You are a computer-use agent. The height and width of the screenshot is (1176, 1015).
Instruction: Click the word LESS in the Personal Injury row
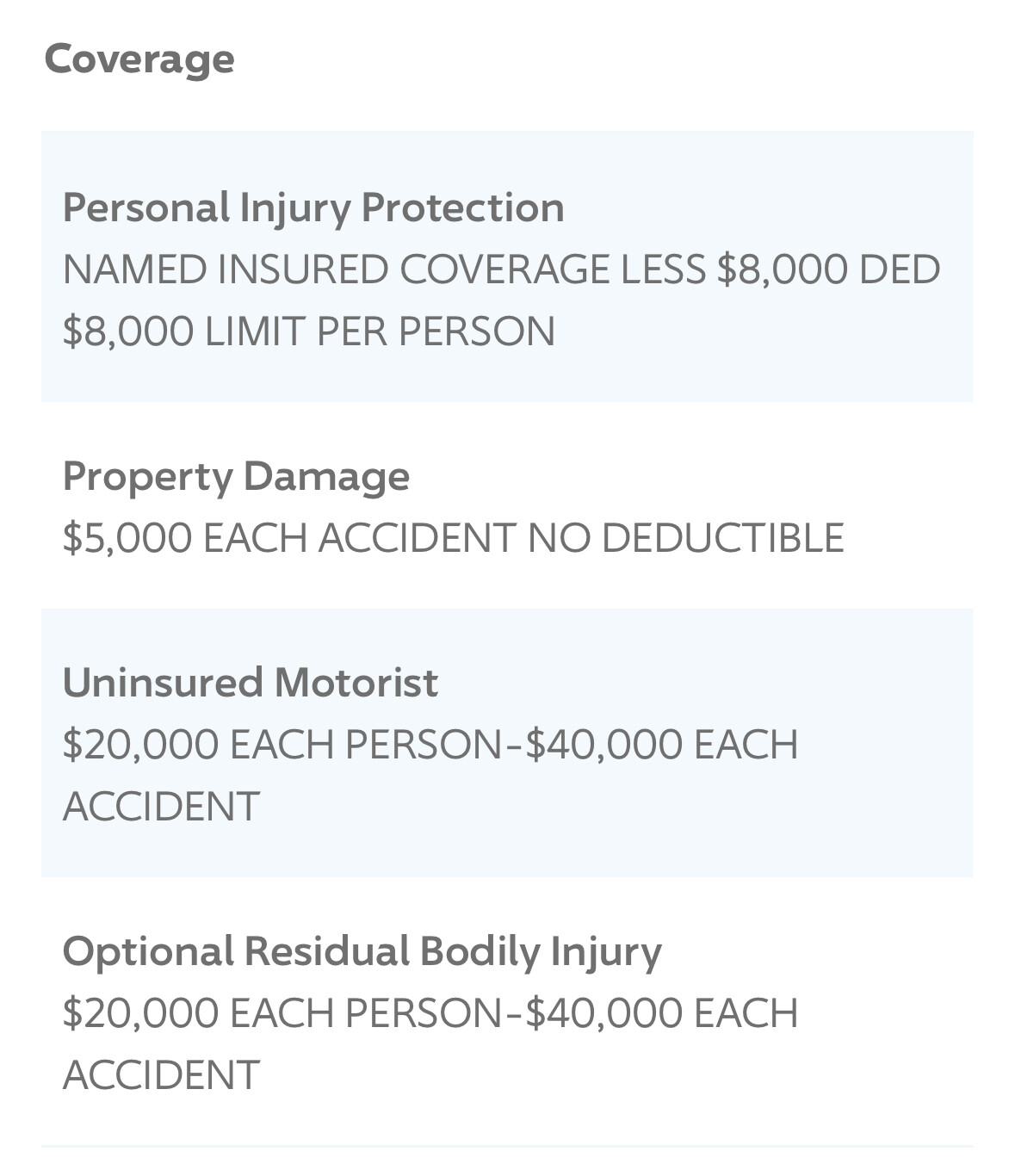(x=663, y=269)
